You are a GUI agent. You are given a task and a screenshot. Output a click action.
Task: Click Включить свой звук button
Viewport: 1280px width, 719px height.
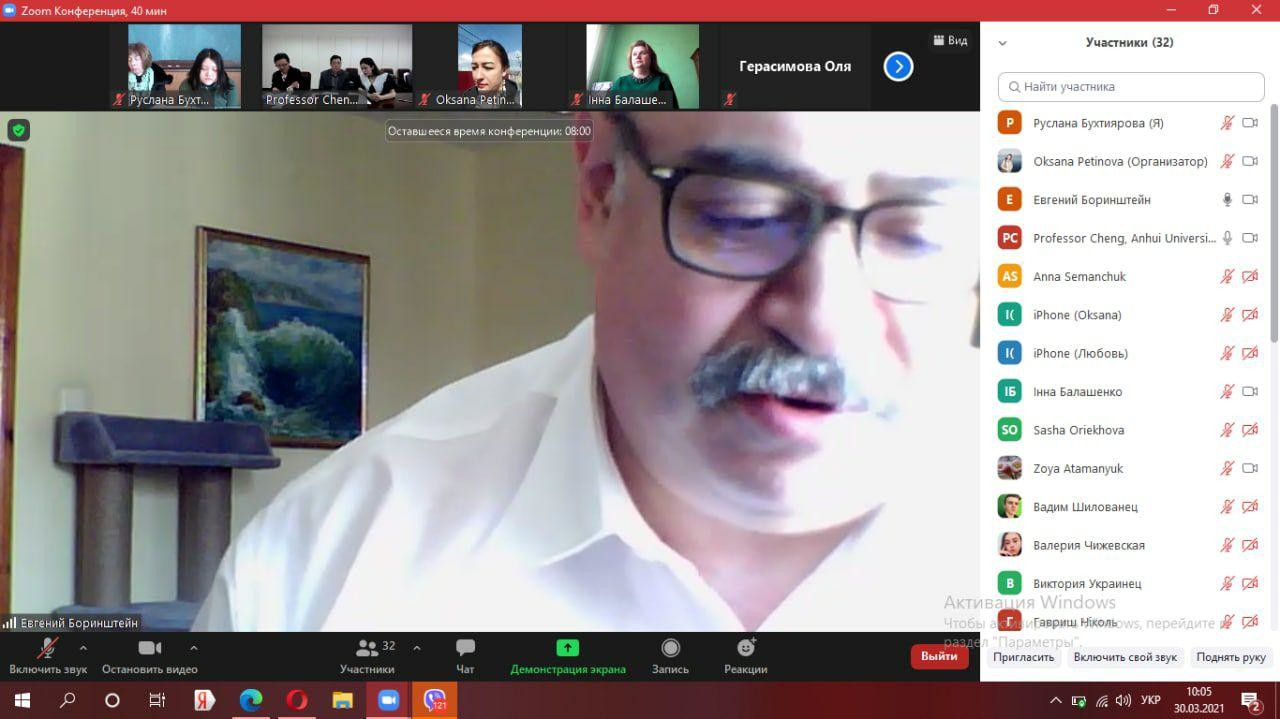1125,657
